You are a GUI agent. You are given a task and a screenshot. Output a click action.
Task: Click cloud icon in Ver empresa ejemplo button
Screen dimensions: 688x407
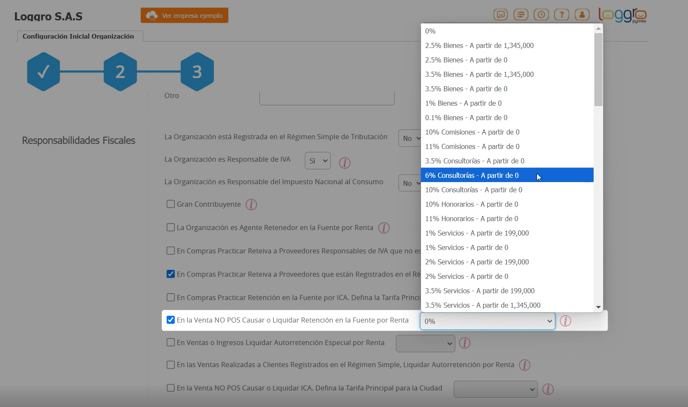(152, 15)
